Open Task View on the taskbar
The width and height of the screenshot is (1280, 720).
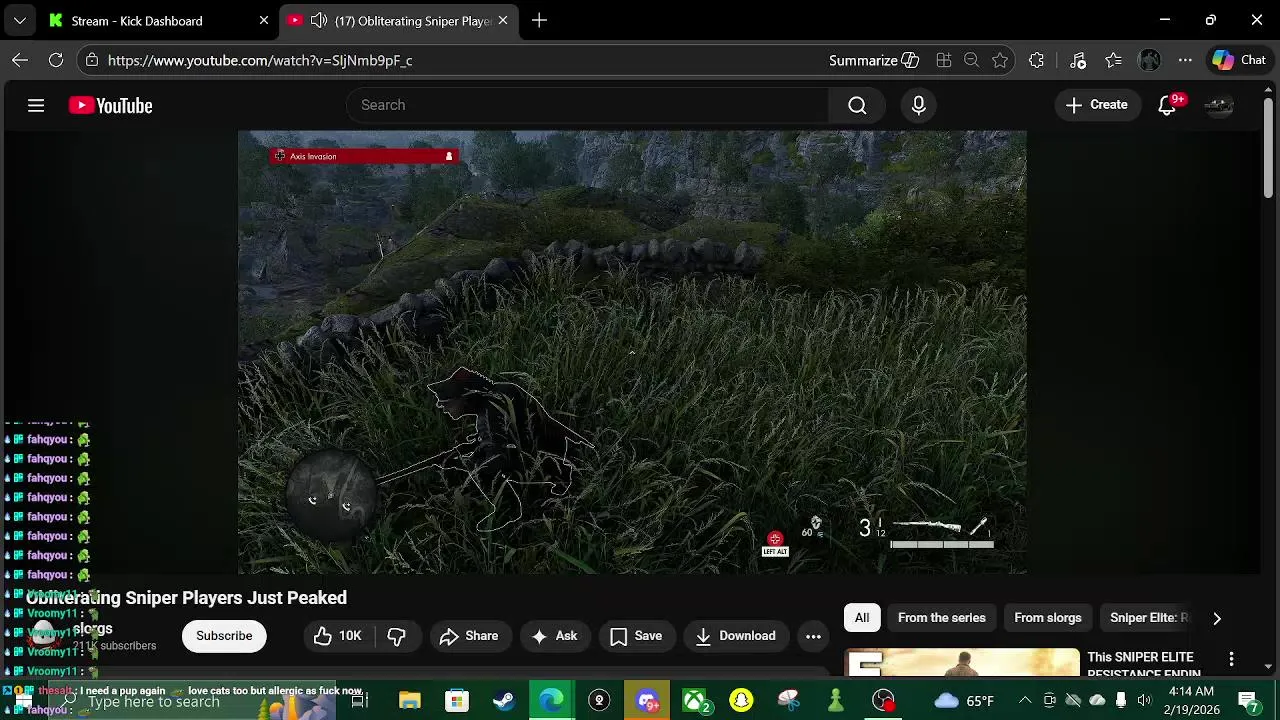(x=360, y=701)
